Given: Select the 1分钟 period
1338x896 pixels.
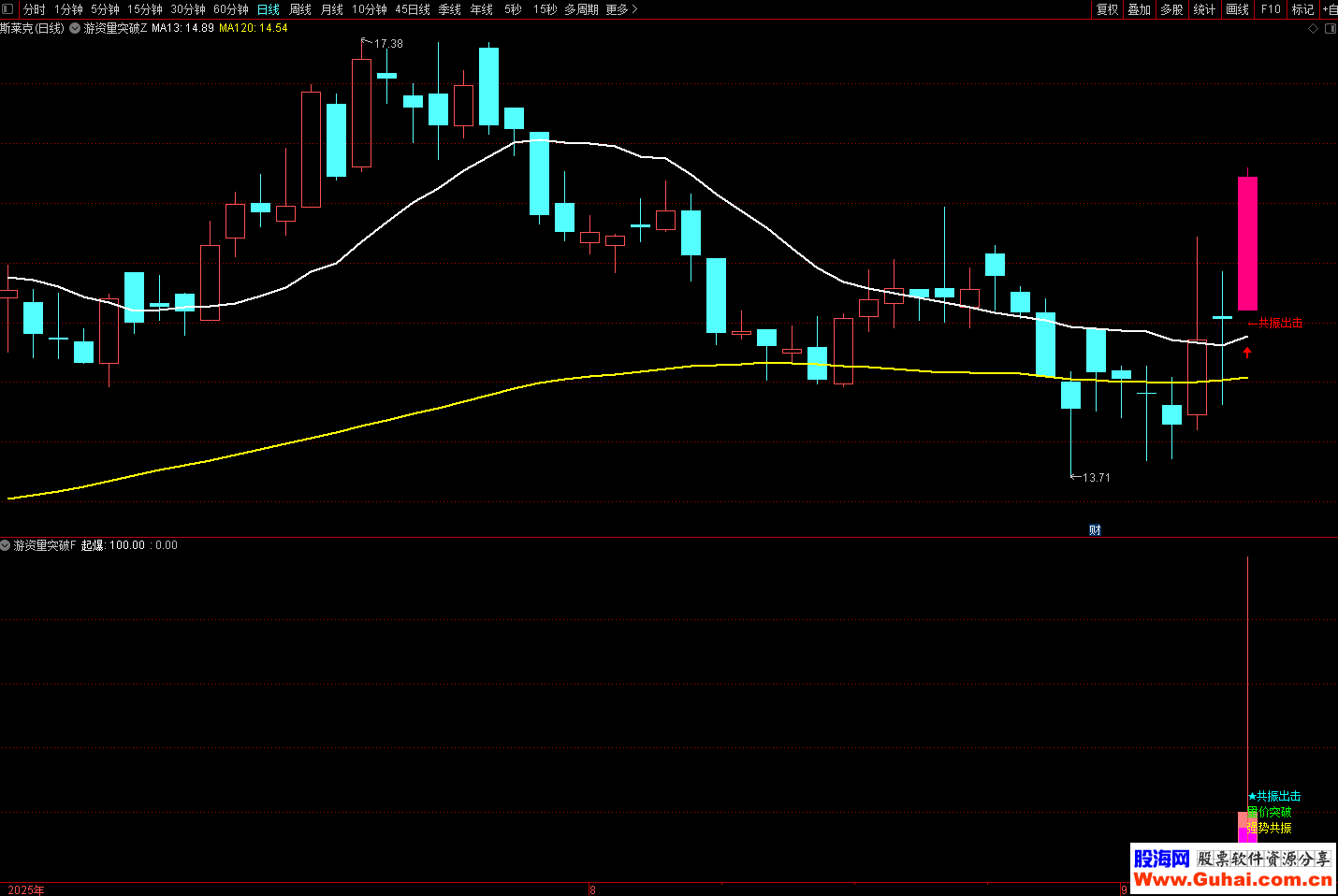Looking at the screenshot, I should coord(68,9).
